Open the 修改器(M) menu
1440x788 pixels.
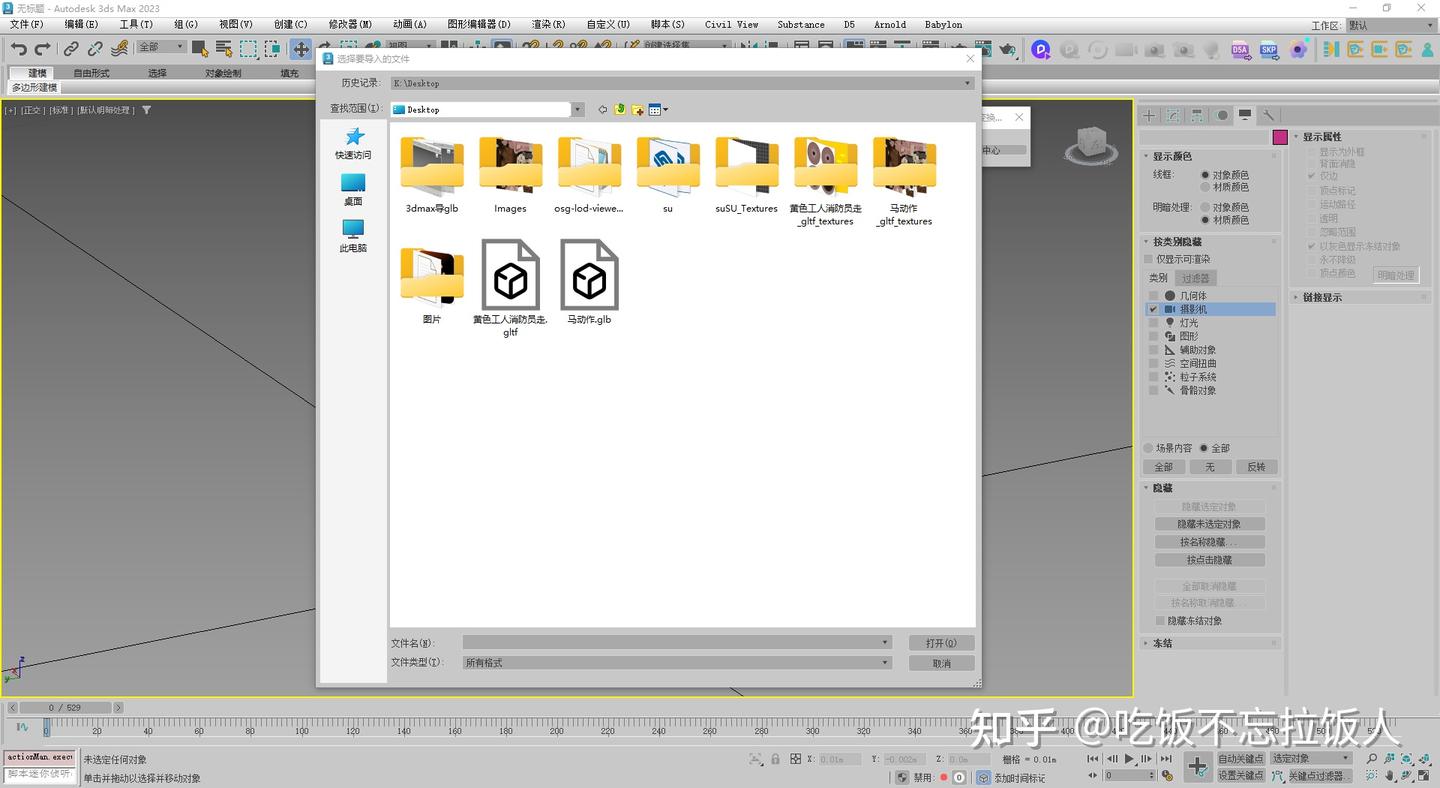[350, 24]
